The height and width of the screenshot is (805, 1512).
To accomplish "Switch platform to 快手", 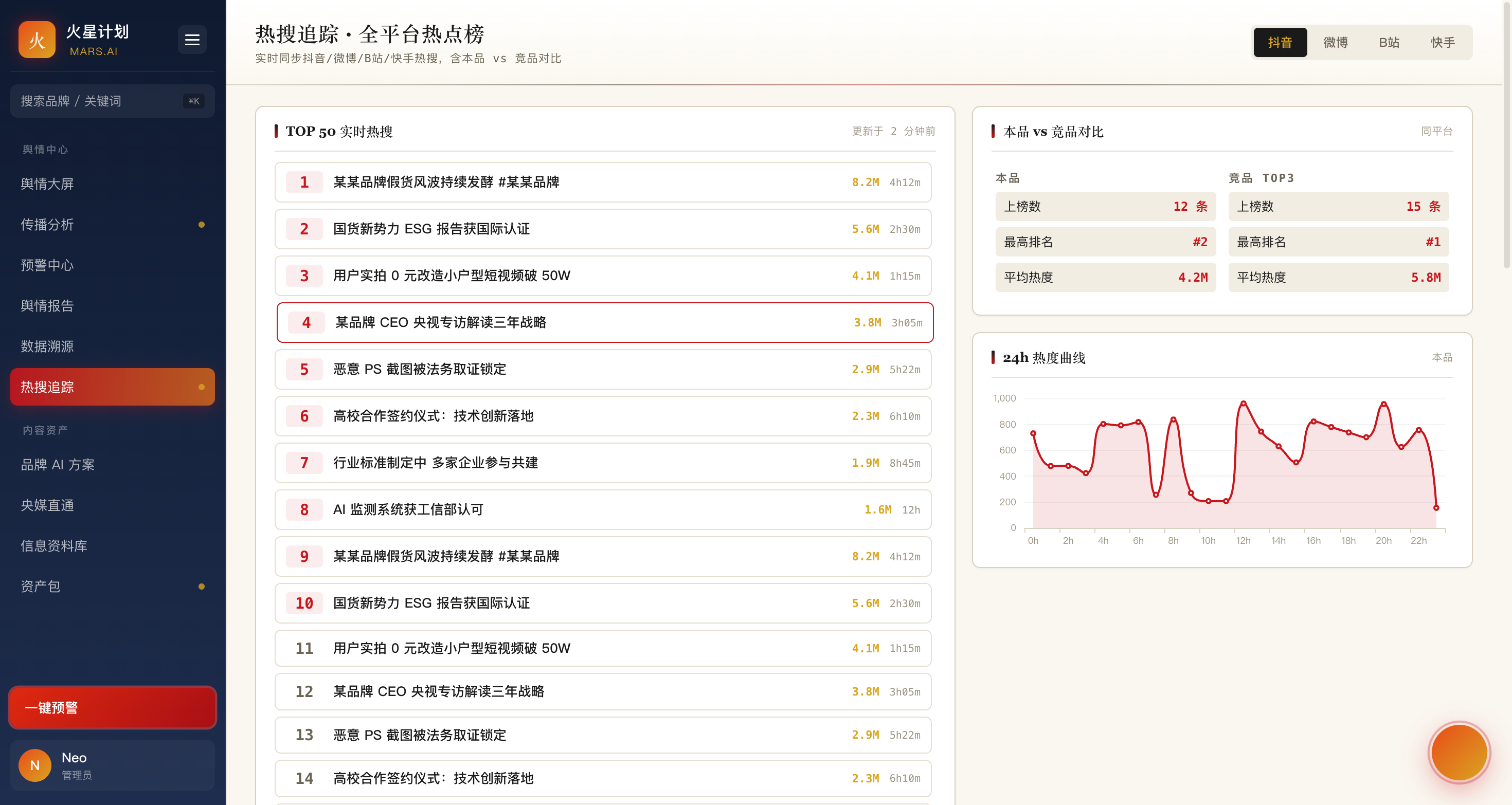I will pyautogui.click(x=1442, y=42).
